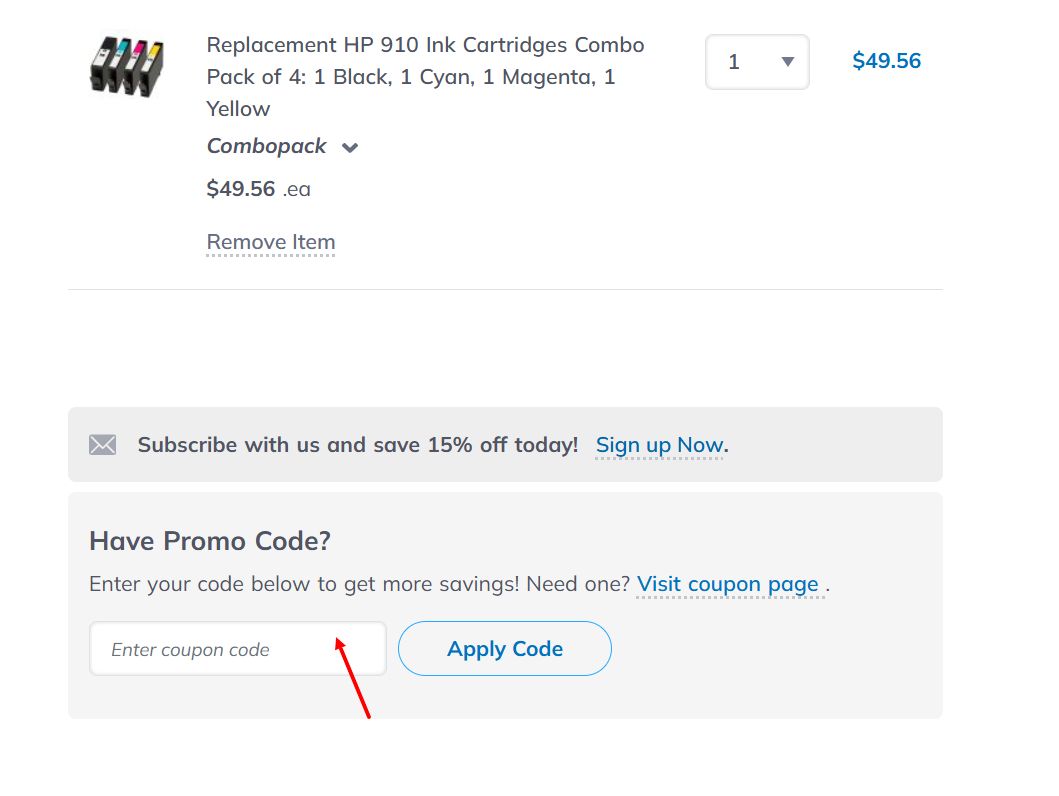Click the product thumbnail of ink cartridges
The width and height of the screenshot is (1059, 796).
click(128, 66)
